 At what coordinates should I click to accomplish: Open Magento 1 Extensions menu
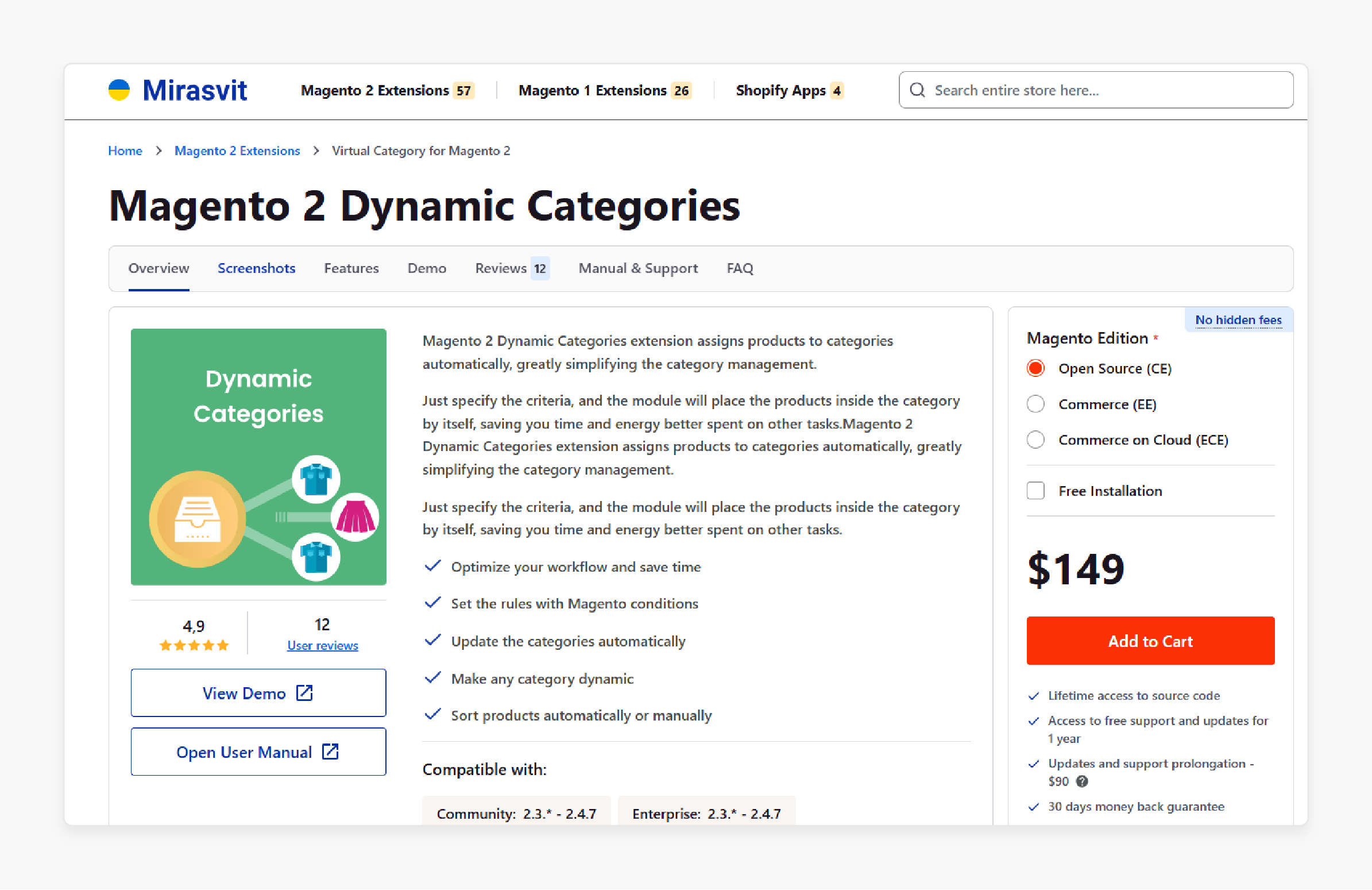pos(605,91)
